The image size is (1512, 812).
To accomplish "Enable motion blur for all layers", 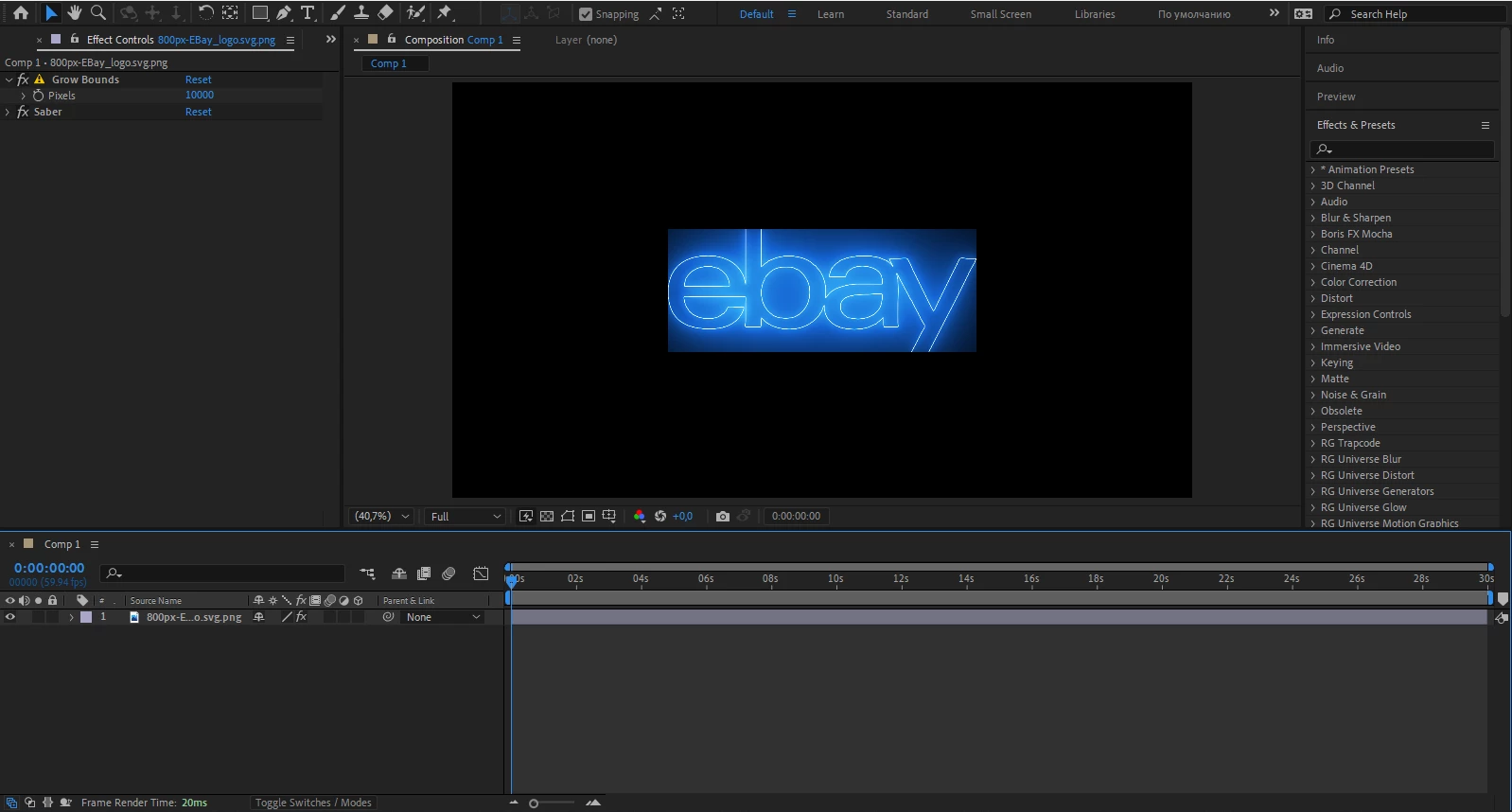I will tap(448, 574).
